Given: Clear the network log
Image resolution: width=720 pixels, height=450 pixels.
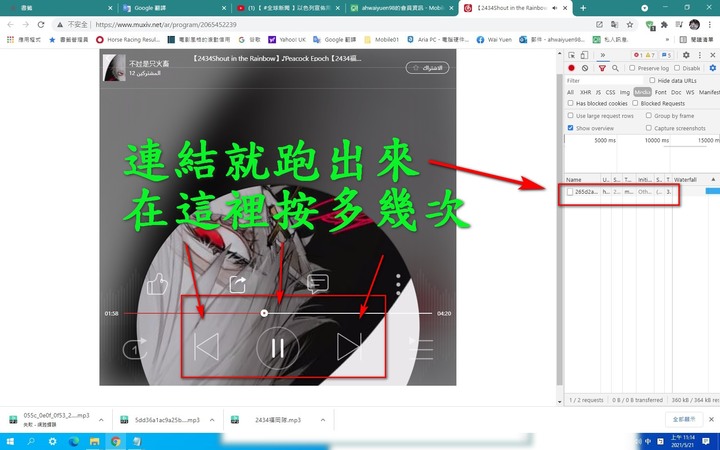Looking at the screenshot, I should click(585, 68).
